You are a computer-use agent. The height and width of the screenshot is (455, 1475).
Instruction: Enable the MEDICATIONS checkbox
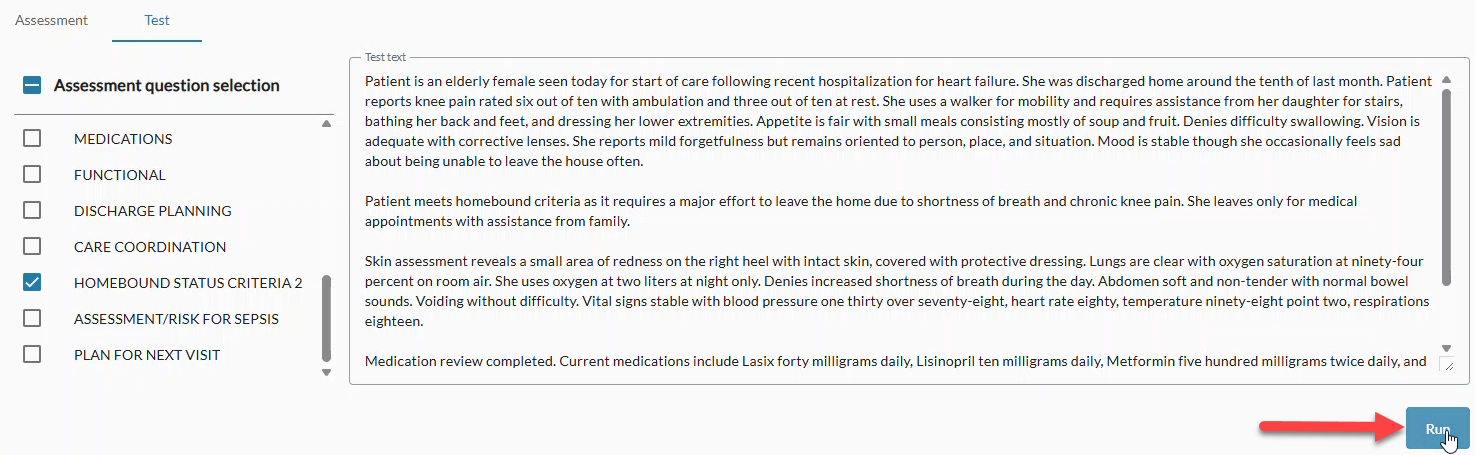pyautogui.click(x=32, y=139)
